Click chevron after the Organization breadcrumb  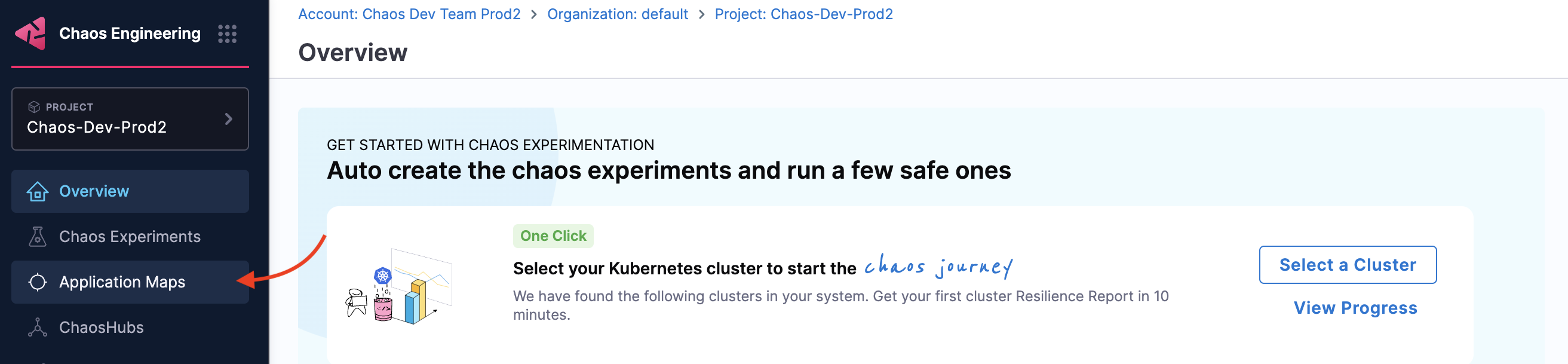pos(702,14)
